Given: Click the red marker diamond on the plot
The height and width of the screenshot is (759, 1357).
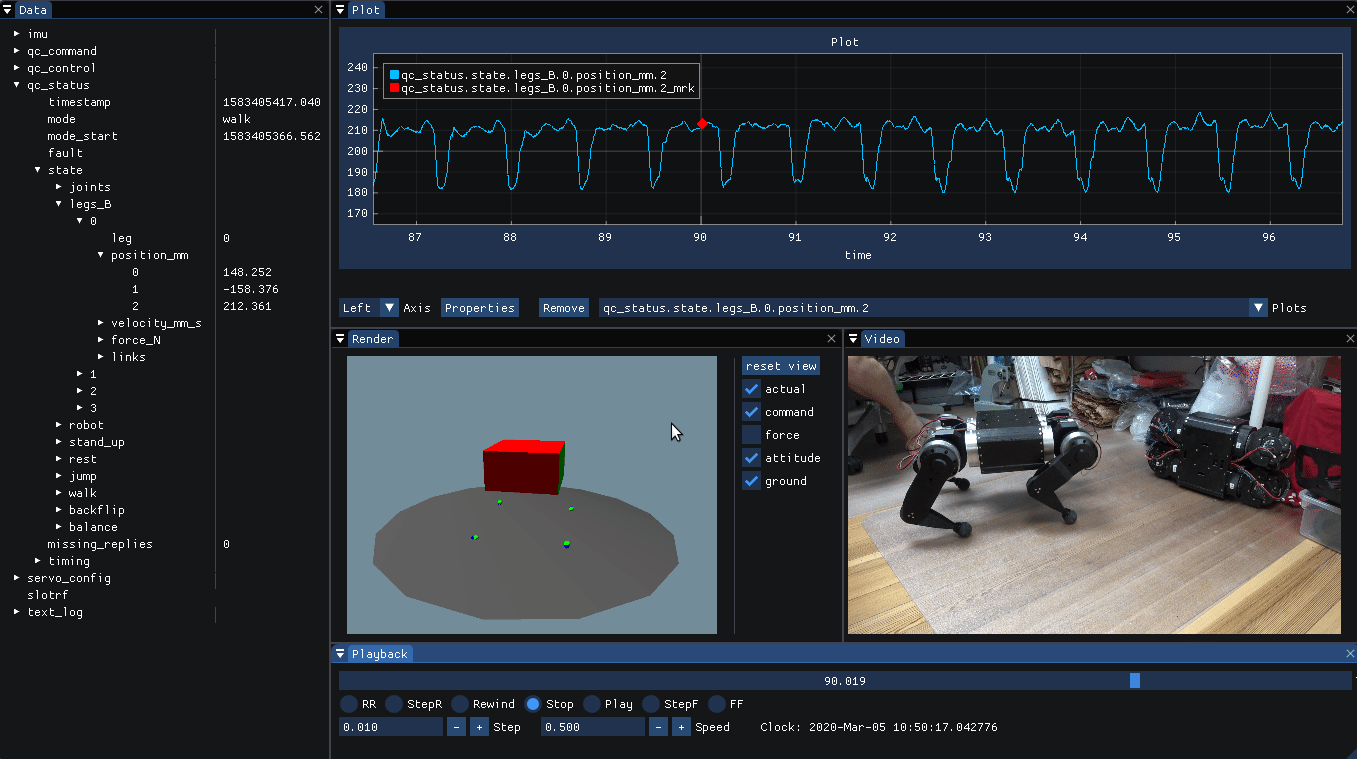Looking at the screenshot, I should (x=702, y=123).
